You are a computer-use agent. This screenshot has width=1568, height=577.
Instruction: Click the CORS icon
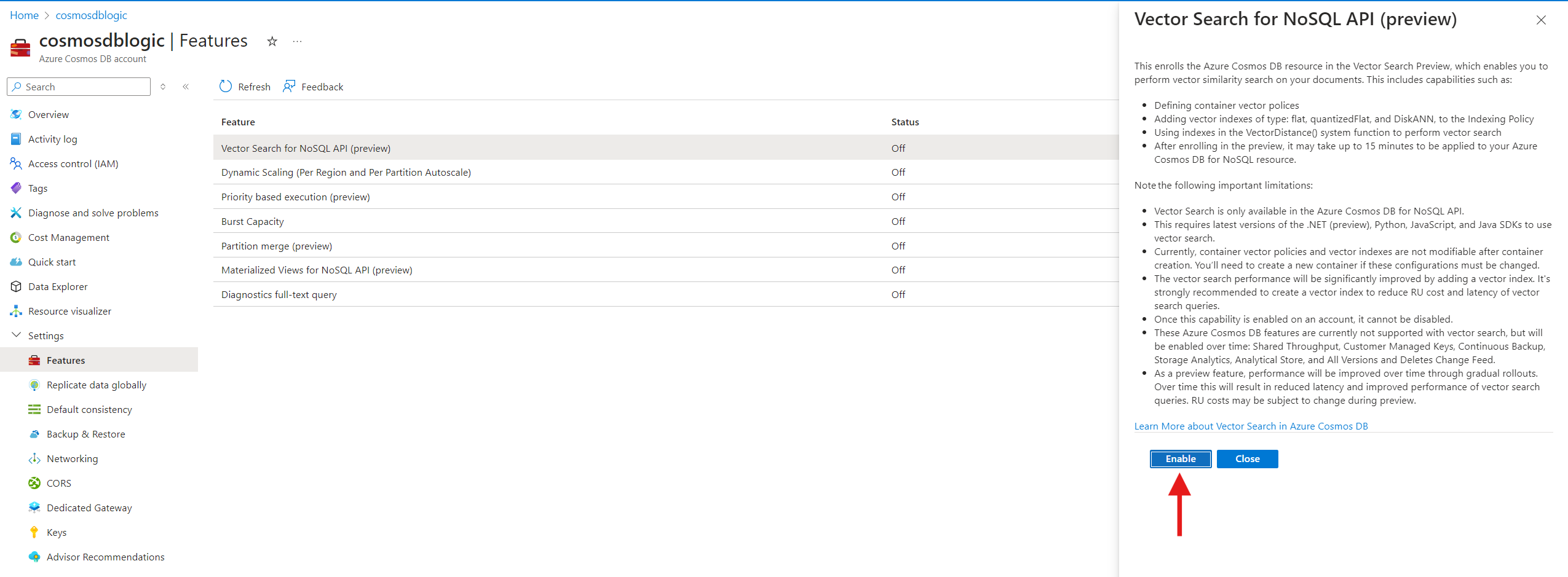tap(34, 483)
